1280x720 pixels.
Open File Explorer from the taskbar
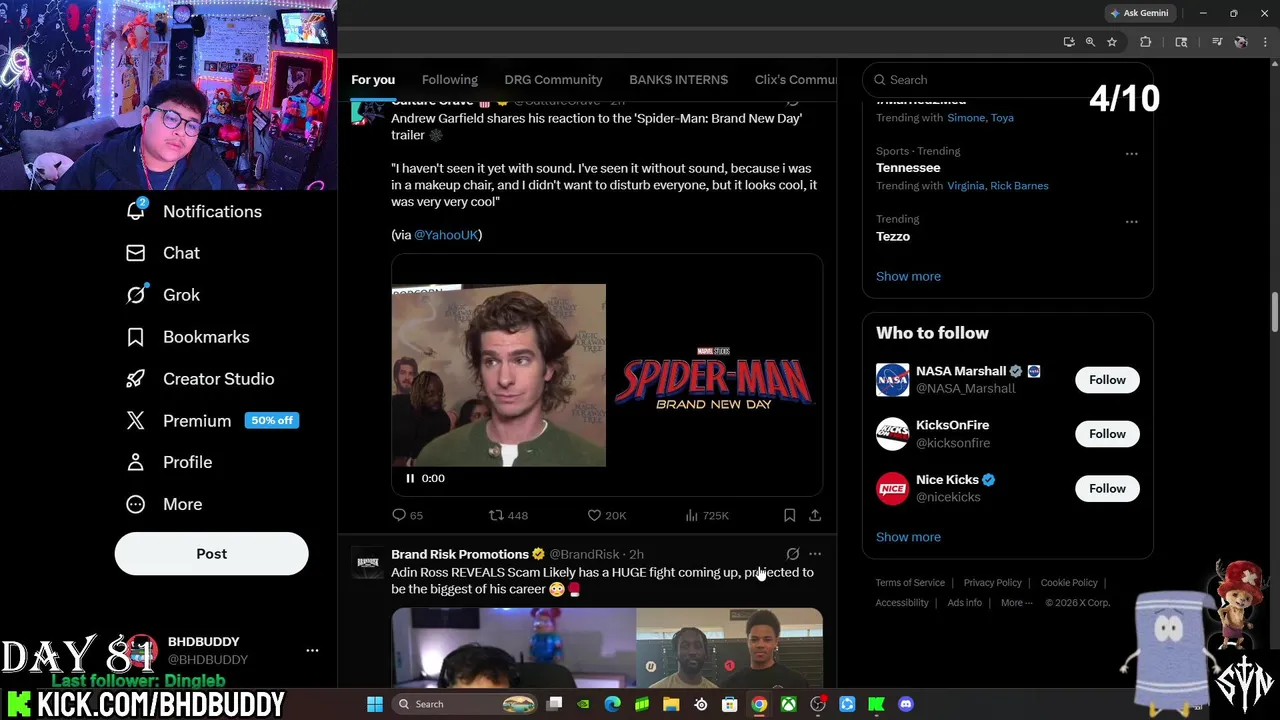[x=671, y=704]
